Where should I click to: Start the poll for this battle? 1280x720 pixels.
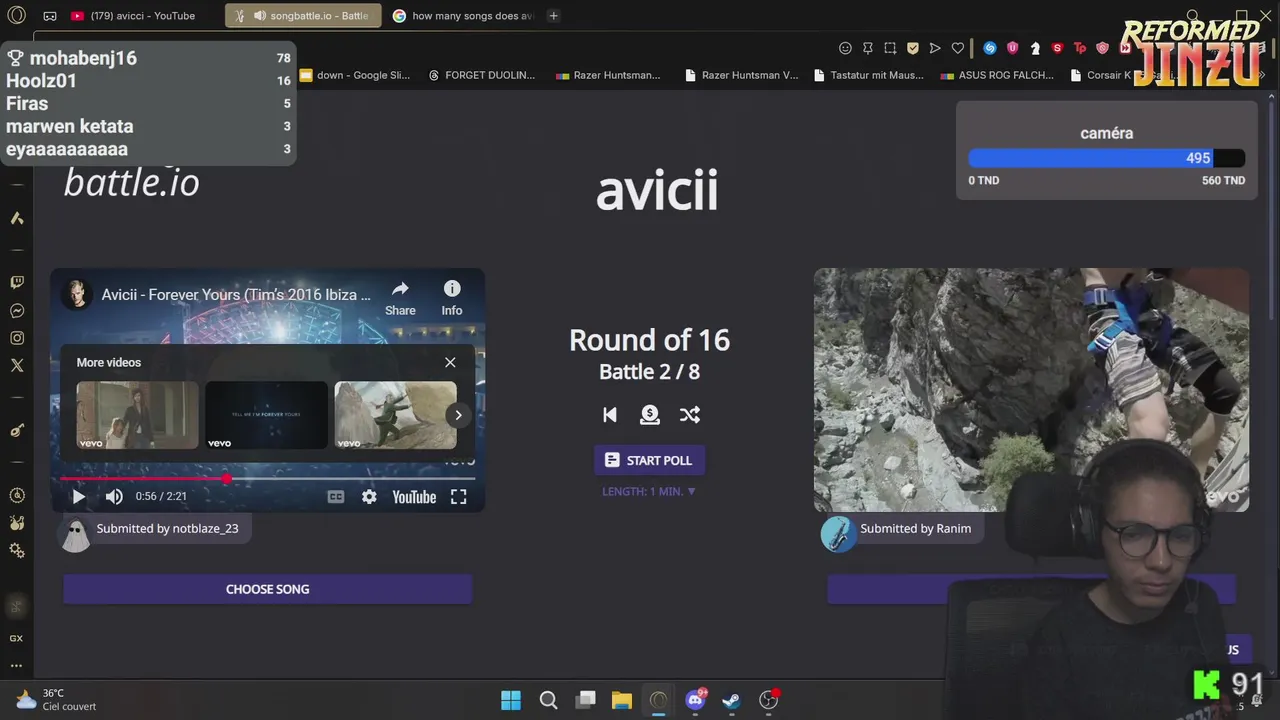coord(649,460)
